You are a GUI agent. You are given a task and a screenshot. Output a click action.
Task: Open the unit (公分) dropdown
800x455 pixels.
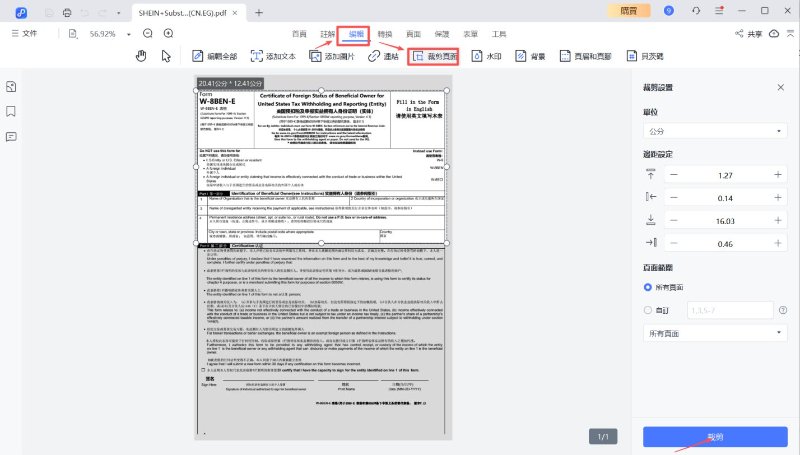tap(715, 131)
